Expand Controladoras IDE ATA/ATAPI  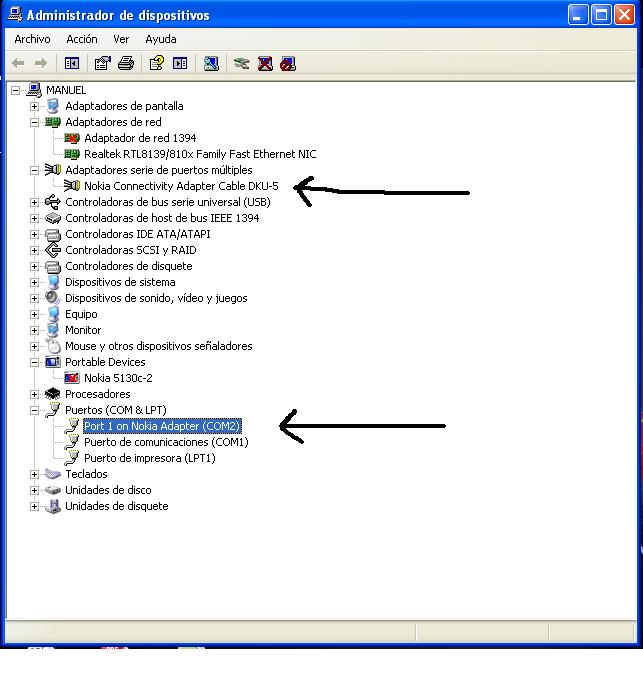34,234
